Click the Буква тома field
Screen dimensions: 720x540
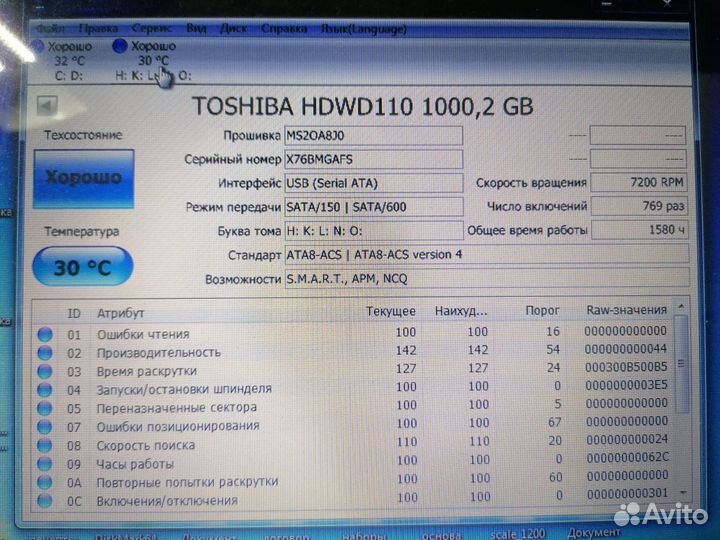(x=373, y=231)
